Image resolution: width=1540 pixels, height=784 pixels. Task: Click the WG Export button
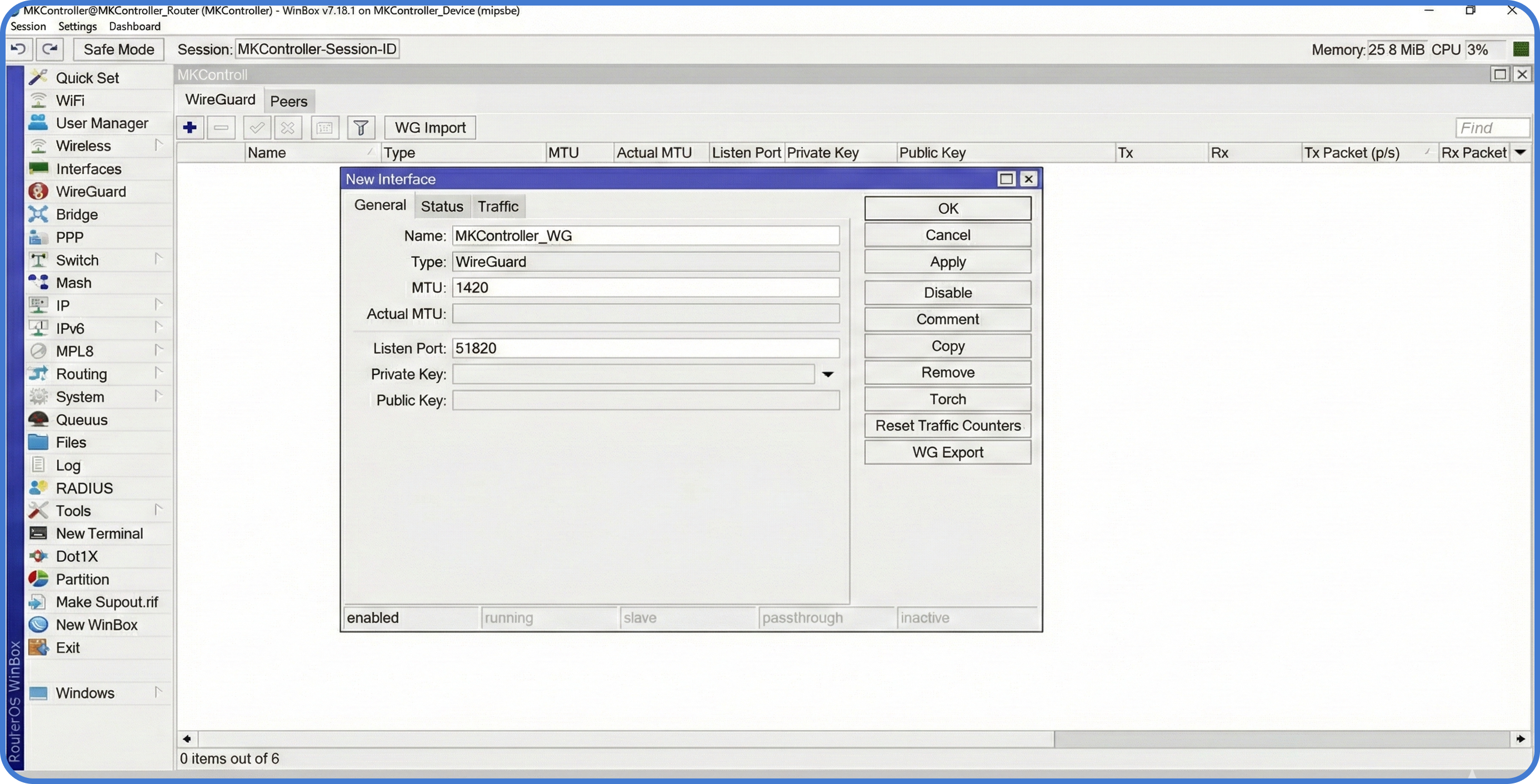(947, 452)
